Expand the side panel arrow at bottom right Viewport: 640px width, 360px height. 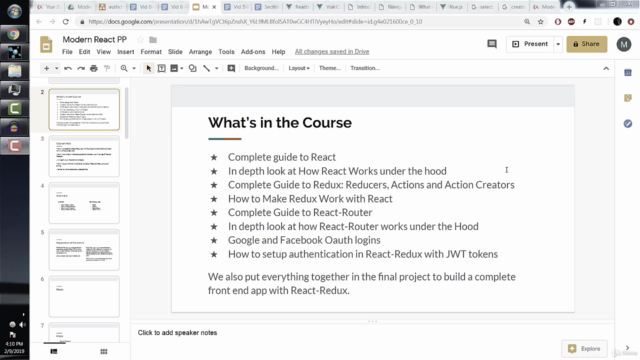pos(627,348)
